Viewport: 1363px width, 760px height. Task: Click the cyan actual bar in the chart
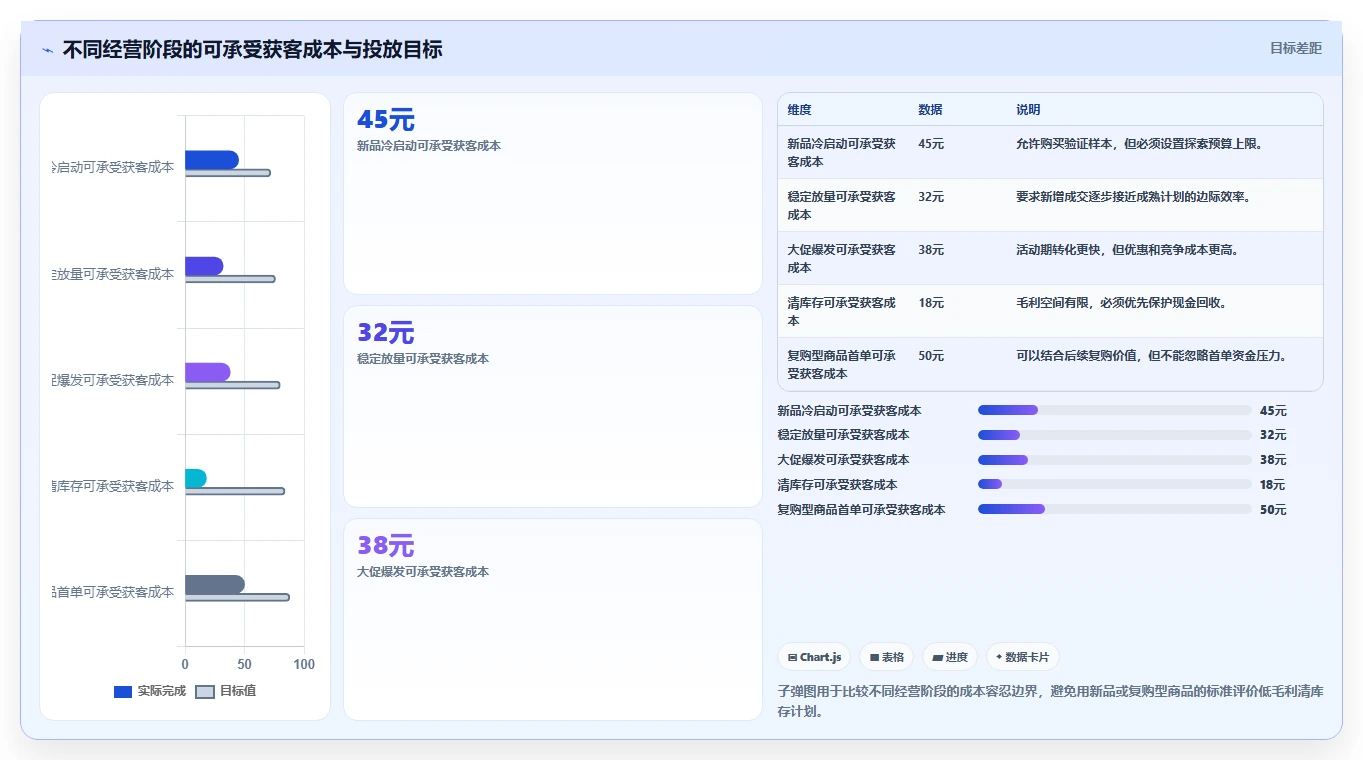[x=196, y=478]
